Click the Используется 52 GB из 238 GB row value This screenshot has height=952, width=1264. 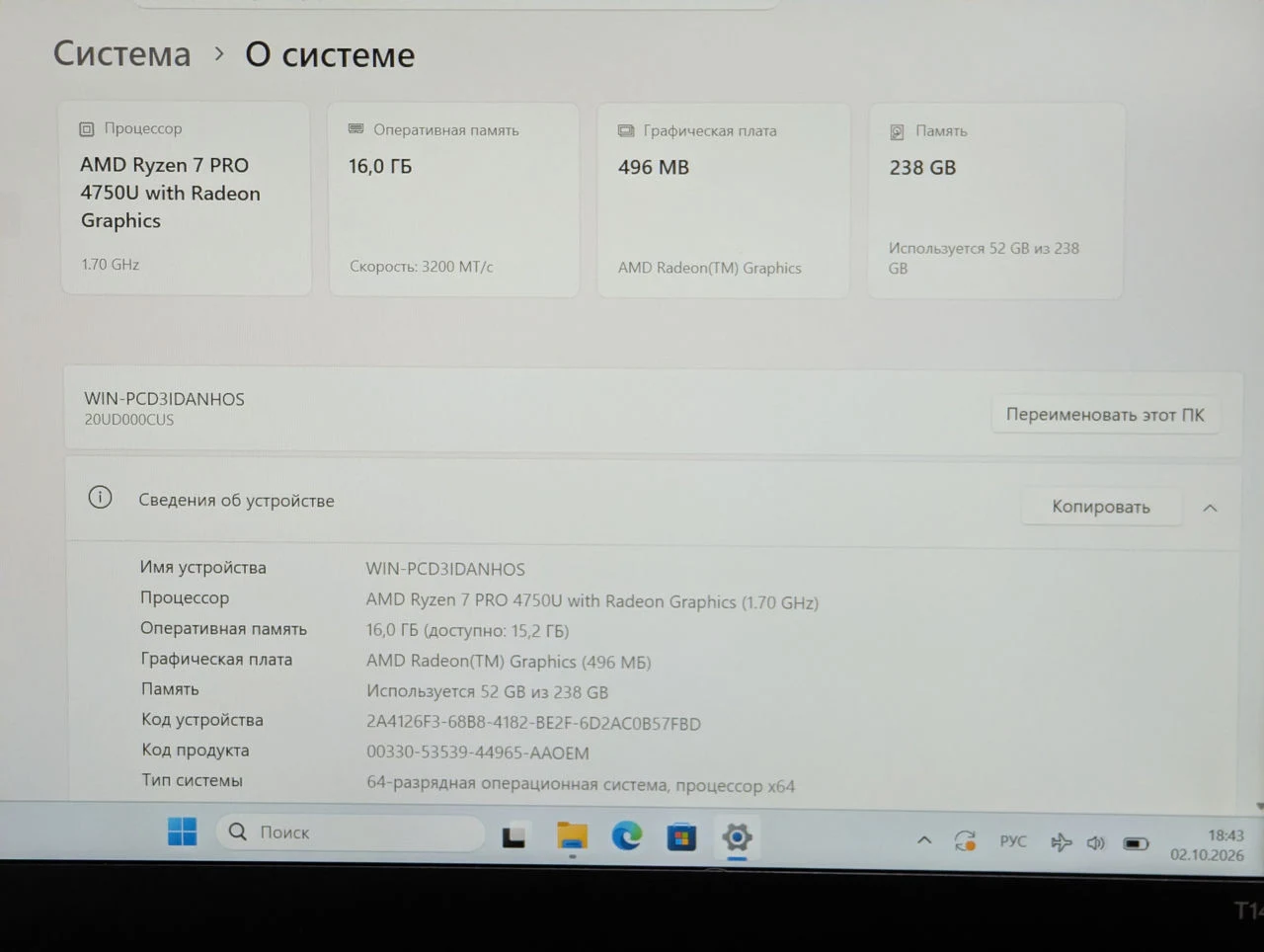[x=487, y=692]
